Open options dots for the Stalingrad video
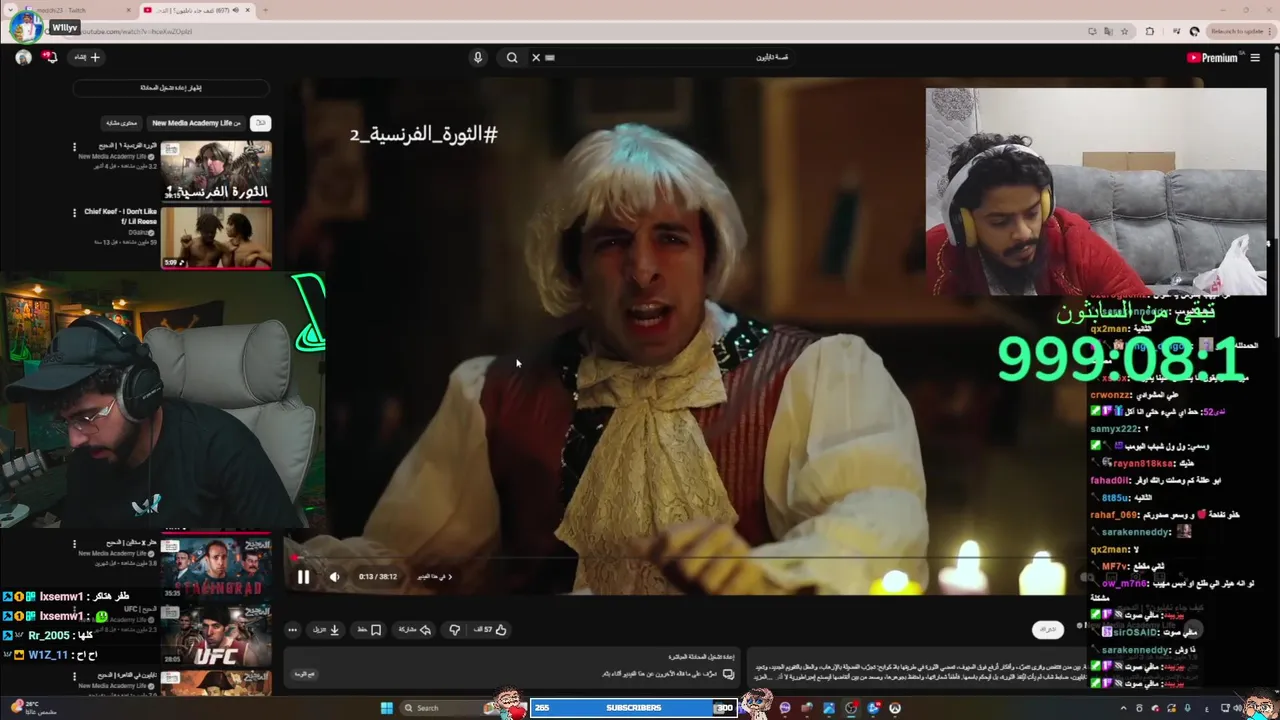 pyautogui.click(x=74, y=545)
